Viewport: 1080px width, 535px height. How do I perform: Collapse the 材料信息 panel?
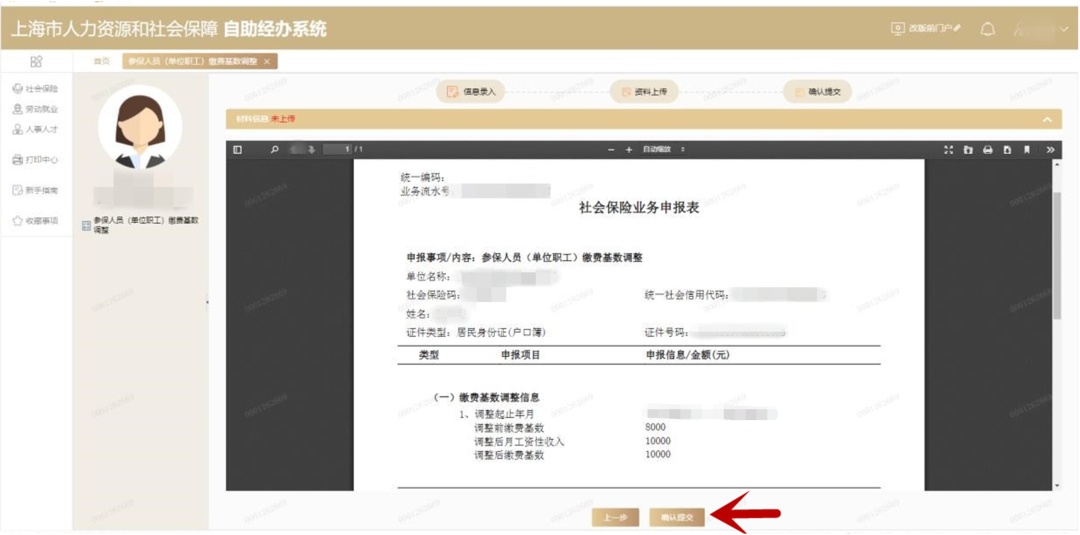(1047, 119)
